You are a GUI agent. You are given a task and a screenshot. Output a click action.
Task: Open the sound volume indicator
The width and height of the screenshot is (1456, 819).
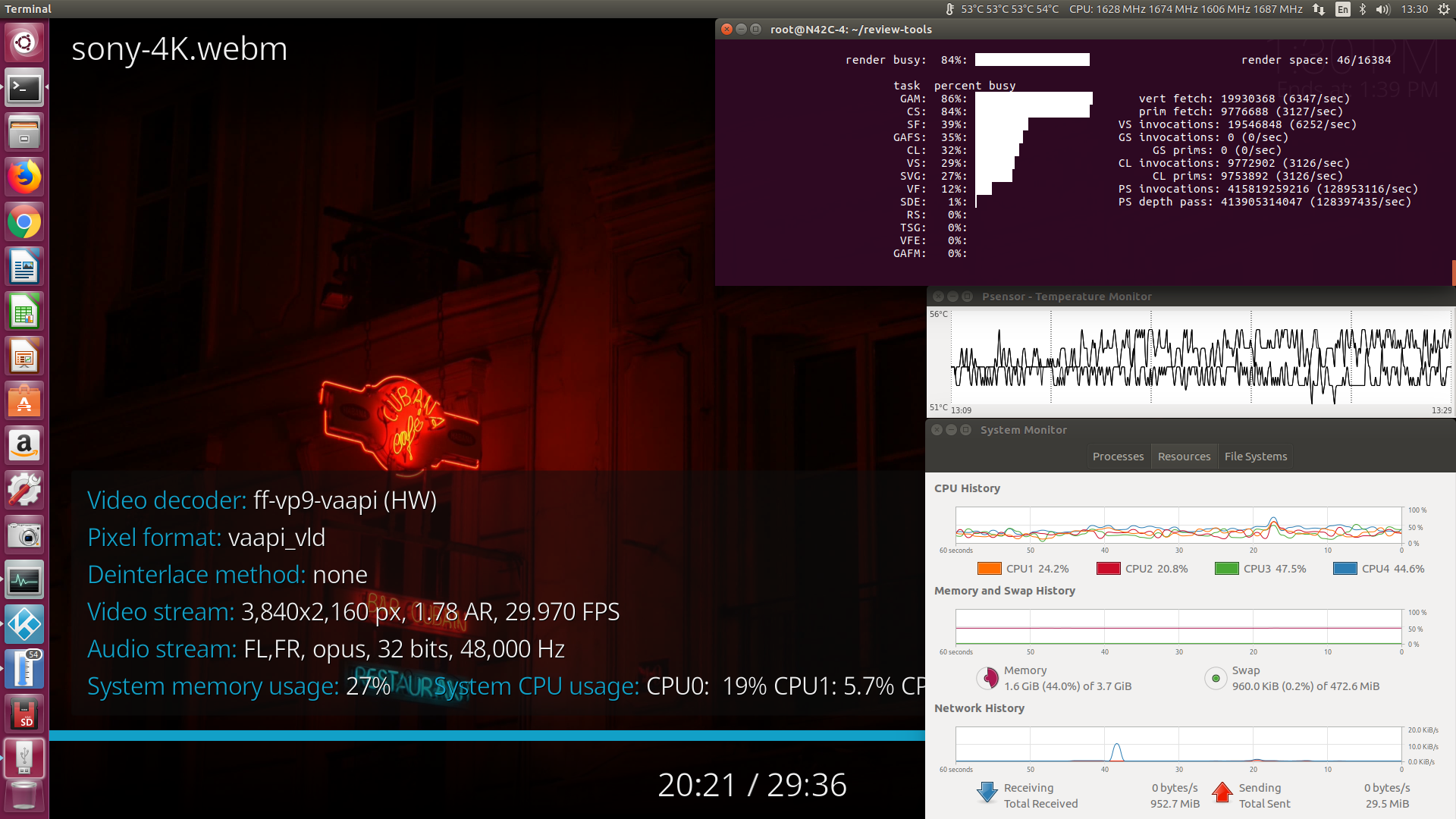pos(1383,9)
